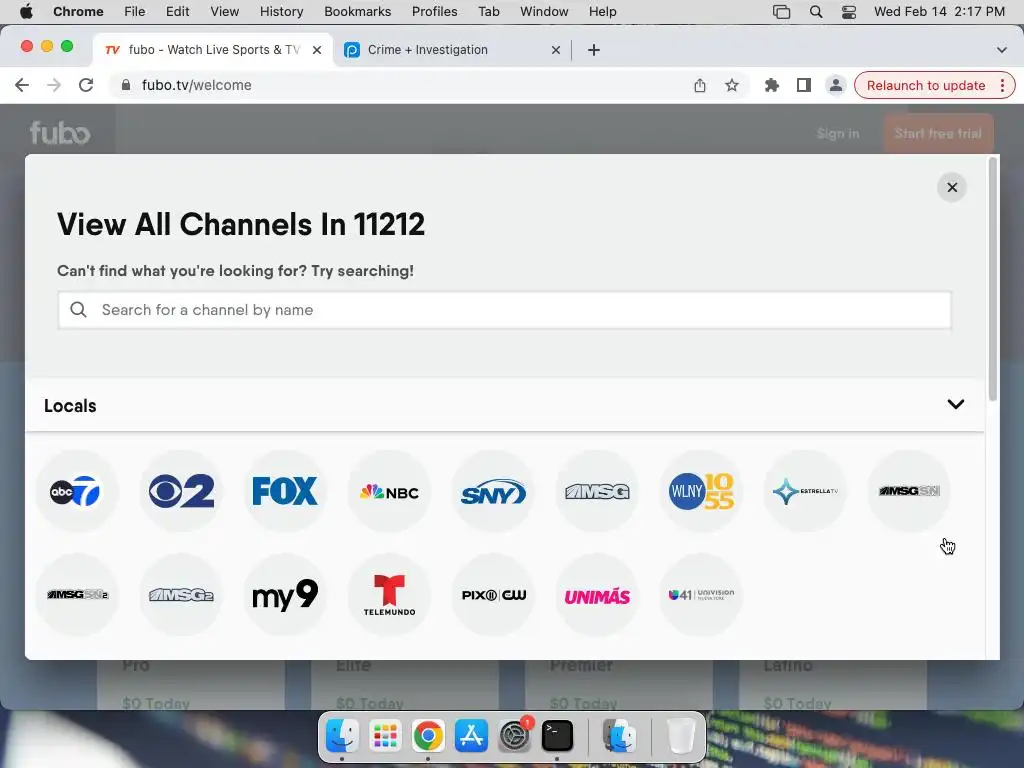Select the MSG SN channel logo
The image size is (1024, 768).
[x=909, y=491]
